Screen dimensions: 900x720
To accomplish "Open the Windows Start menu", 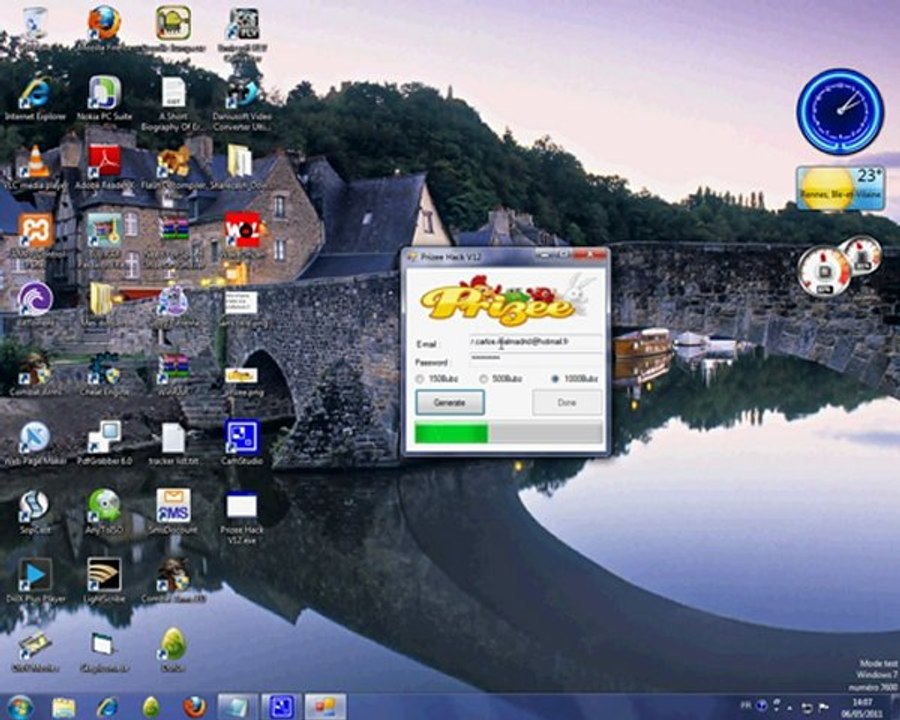I will tap(20, 707).
